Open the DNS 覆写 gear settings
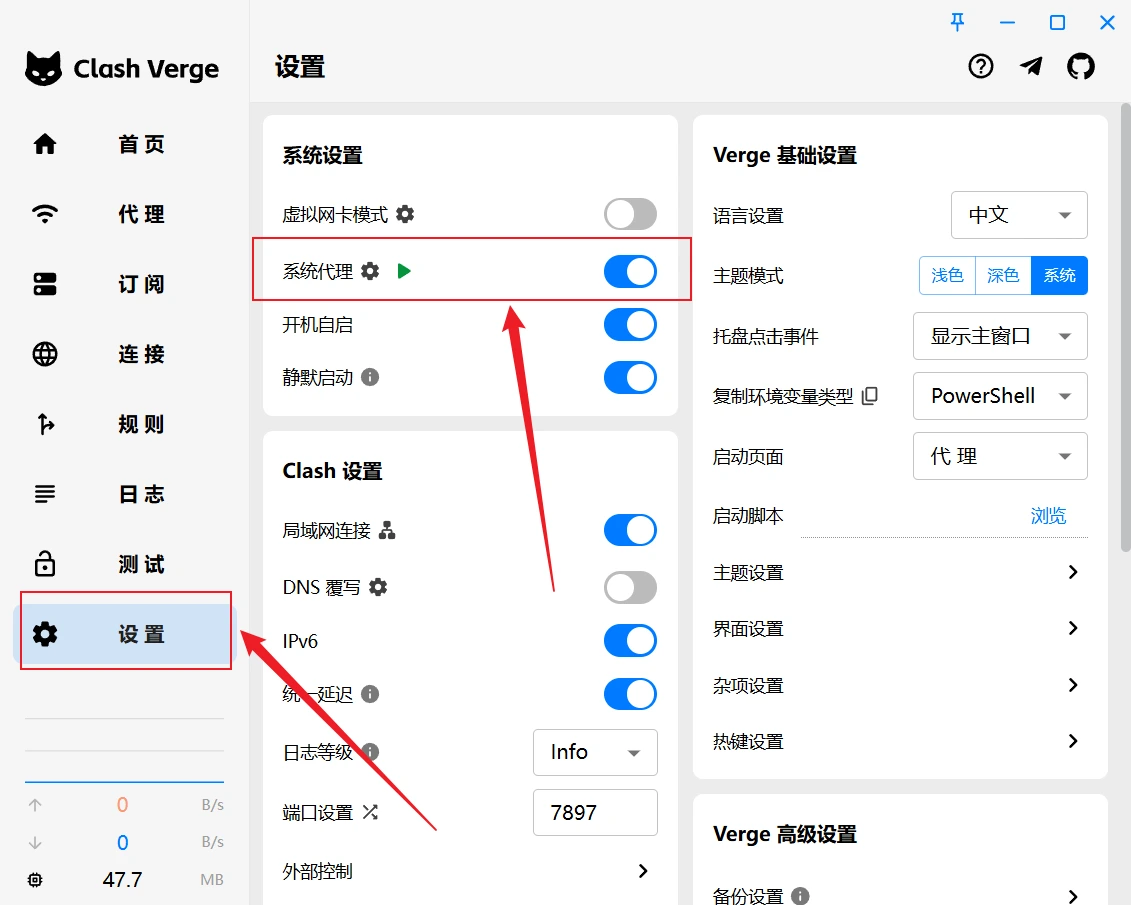Viewport: 1131px width, 905px height. click(x=378, y=587)
